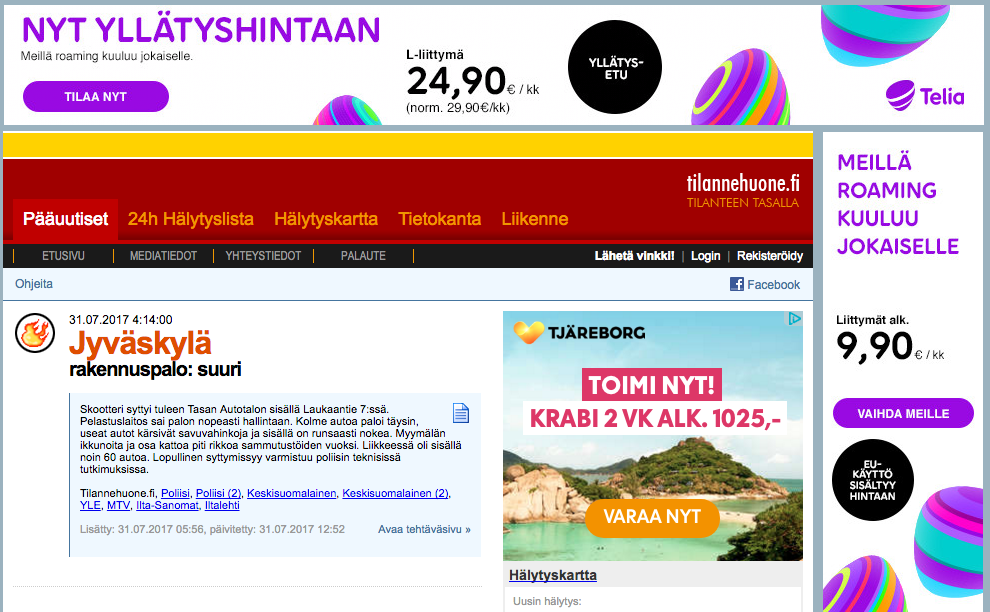Open the Poliisi (2) source link
The width and height of the screenshot is (990, 612).
218,493
